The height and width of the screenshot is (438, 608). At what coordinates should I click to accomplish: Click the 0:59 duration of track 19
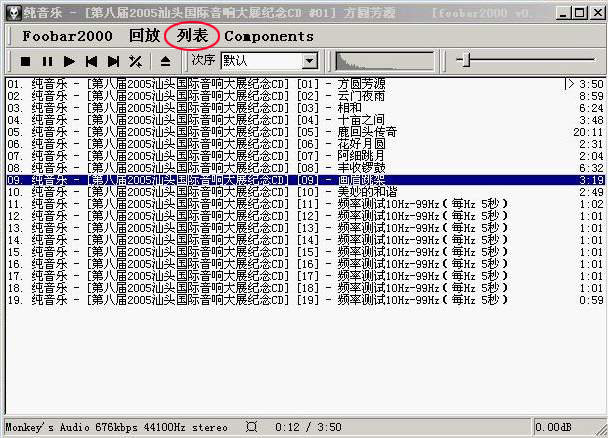(x=591, y=300)
